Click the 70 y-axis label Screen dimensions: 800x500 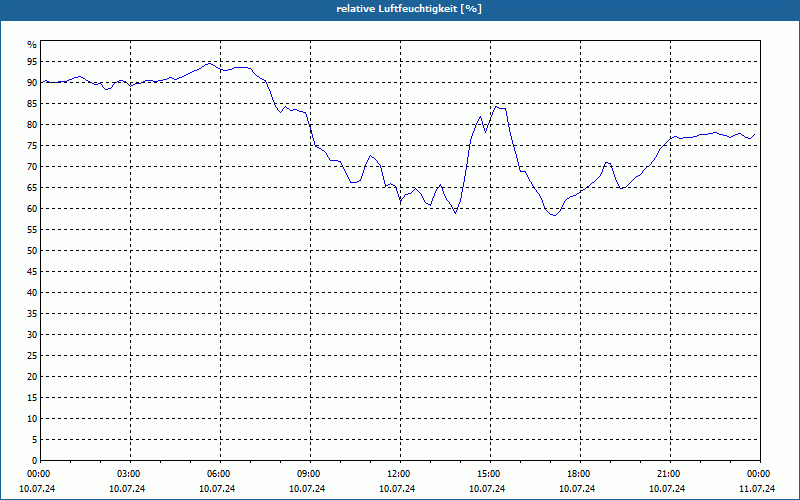point(32,167)
